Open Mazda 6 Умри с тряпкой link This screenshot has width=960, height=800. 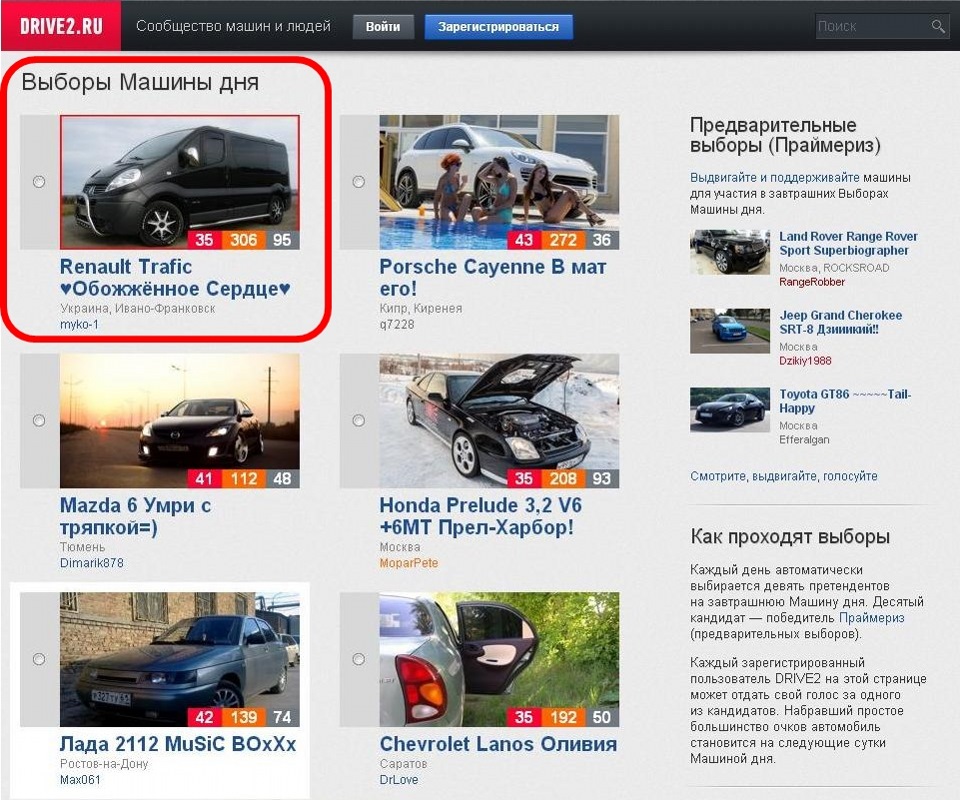click(135, 516)
